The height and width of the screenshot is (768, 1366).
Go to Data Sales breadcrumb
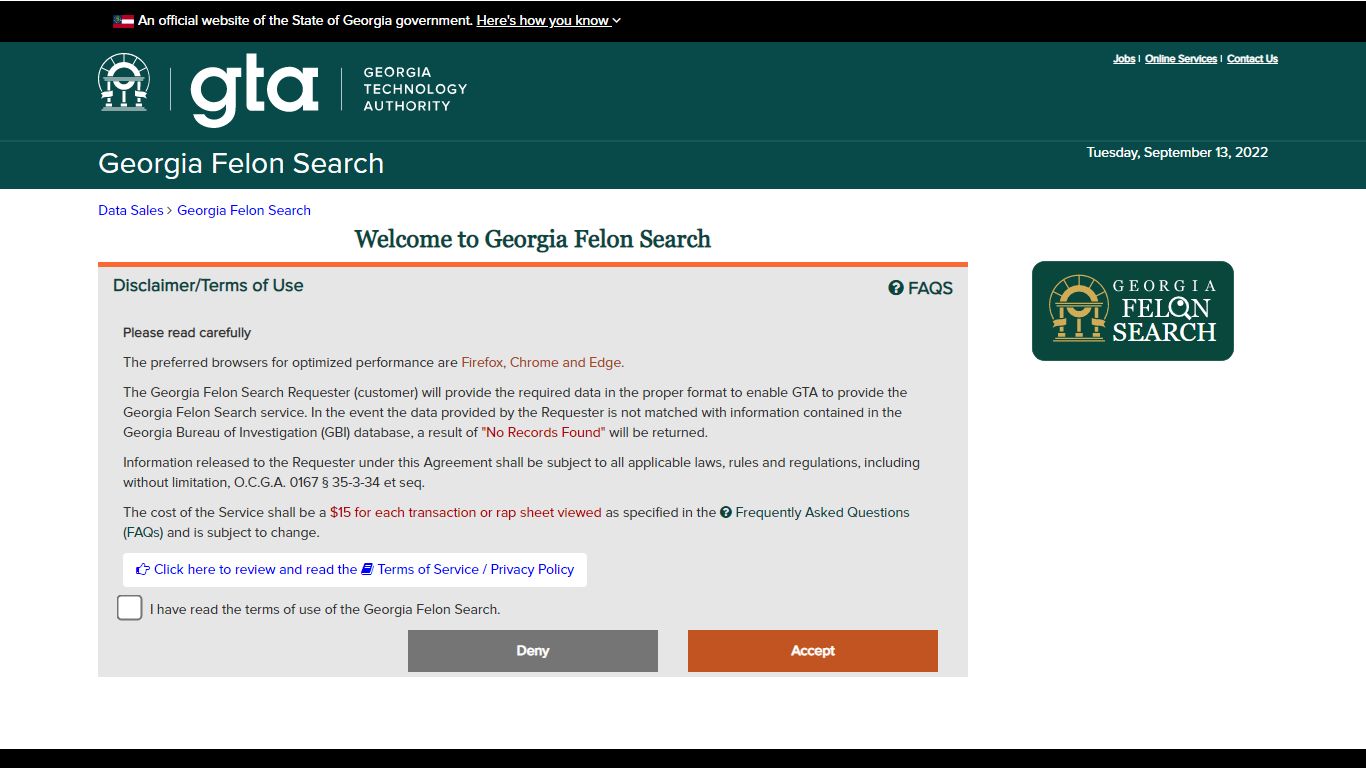click(130, 210)
